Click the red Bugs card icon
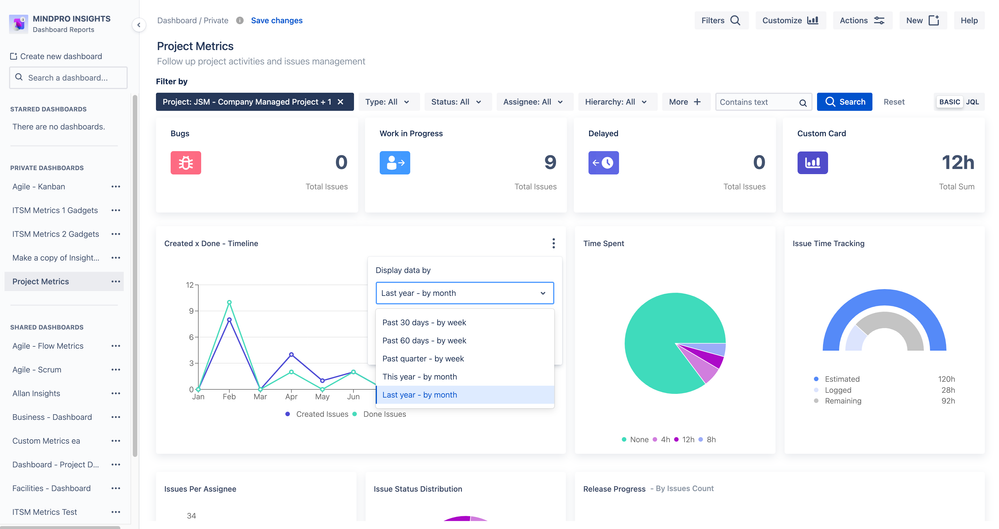 click(186, 163)
